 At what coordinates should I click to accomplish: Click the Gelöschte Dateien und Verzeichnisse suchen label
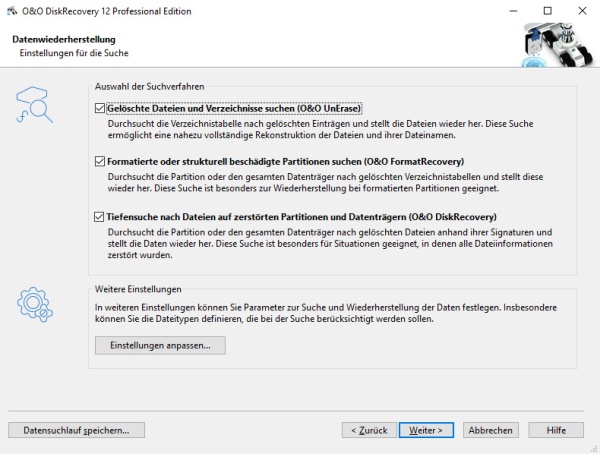coord(234,108)
